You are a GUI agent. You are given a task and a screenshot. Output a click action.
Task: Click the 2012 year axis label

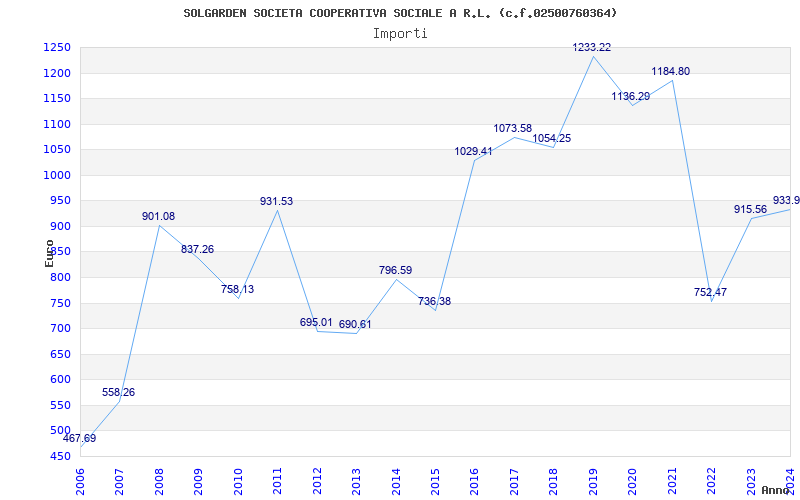[317, 482]
